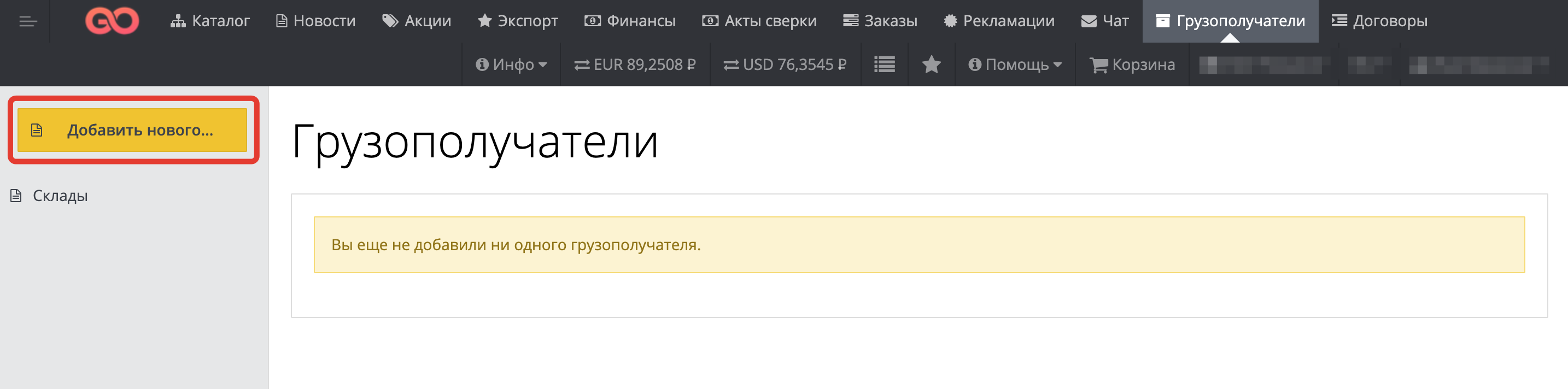
Task: Toggle the hamburger sidebar menu icon
Action: point(28,22)
